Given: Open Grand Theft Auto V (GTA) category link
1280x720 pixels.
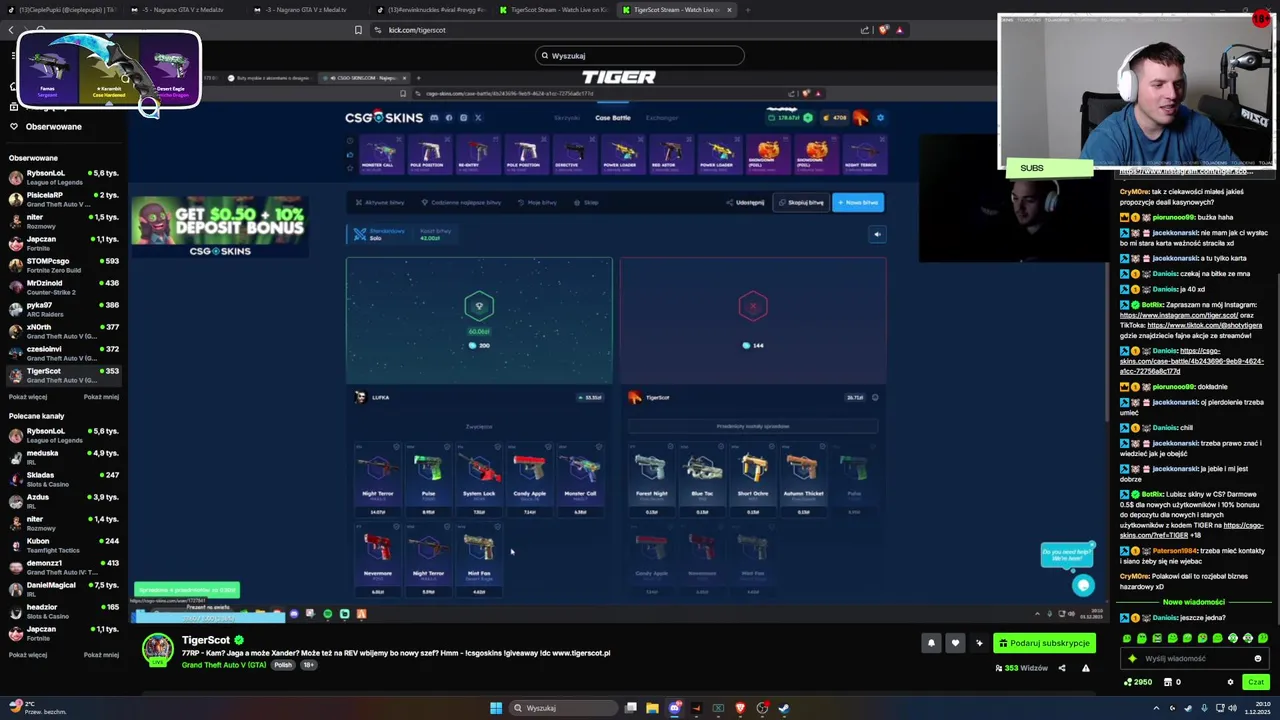Looking at the screenshot, I should point(224,665).
